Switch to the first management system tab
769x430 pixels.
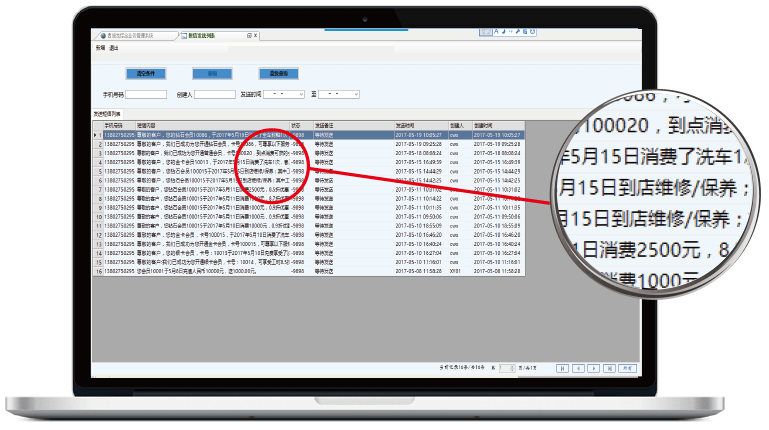tap(133, 35)
